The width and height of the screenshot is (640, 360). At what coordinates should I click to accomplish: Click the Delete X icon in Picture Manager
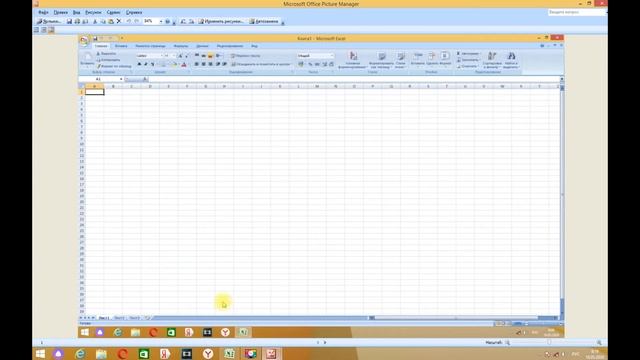pos(119,21)
